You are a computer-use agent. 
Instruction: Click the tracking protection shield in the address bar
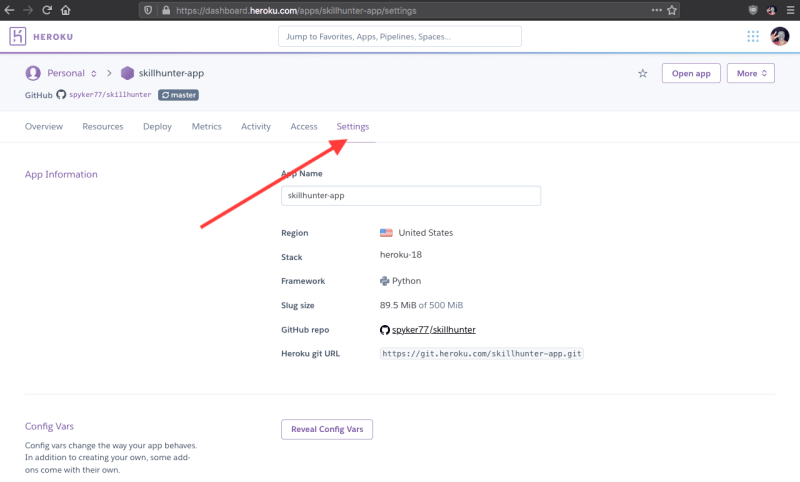pos(148,10)
